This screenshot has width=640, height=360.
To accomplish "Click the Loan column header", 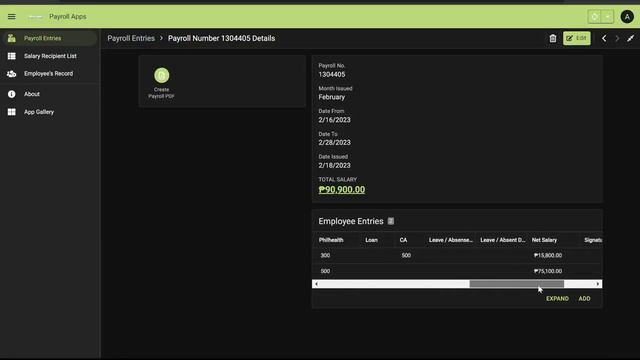I will [371, 240].
